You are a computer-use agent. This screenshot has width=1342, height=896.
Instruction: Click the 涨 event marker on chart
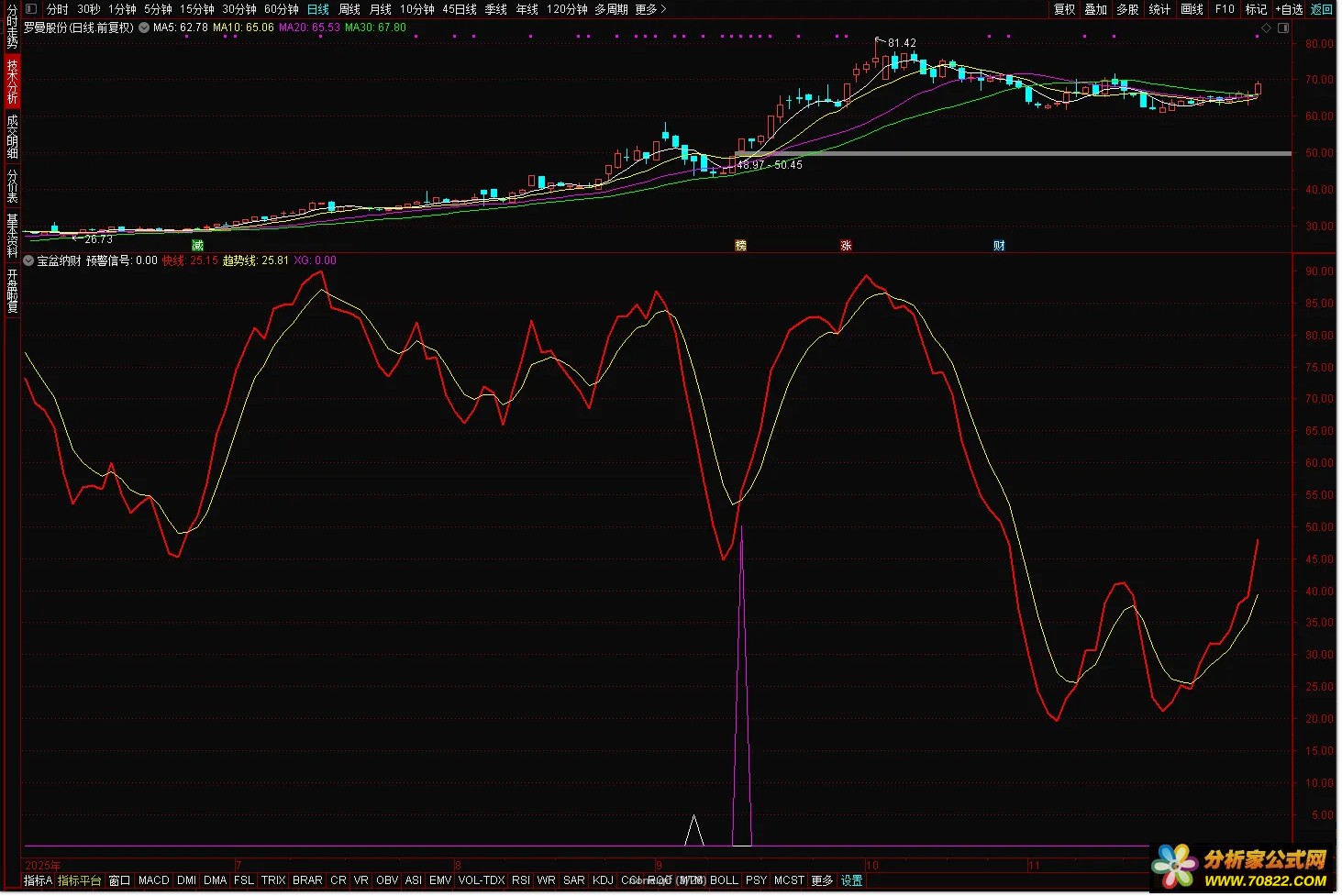click(846, 246)
